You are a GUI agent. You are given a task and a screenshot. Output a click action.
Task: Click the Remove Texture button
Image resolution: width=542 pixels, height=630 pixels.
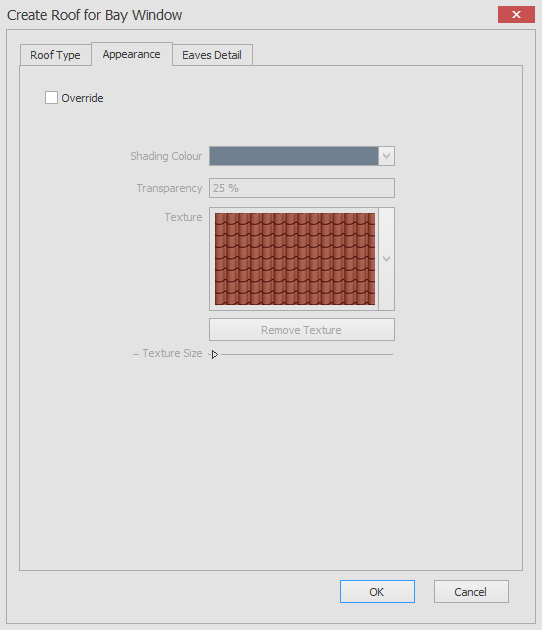(x=302, y=330)
